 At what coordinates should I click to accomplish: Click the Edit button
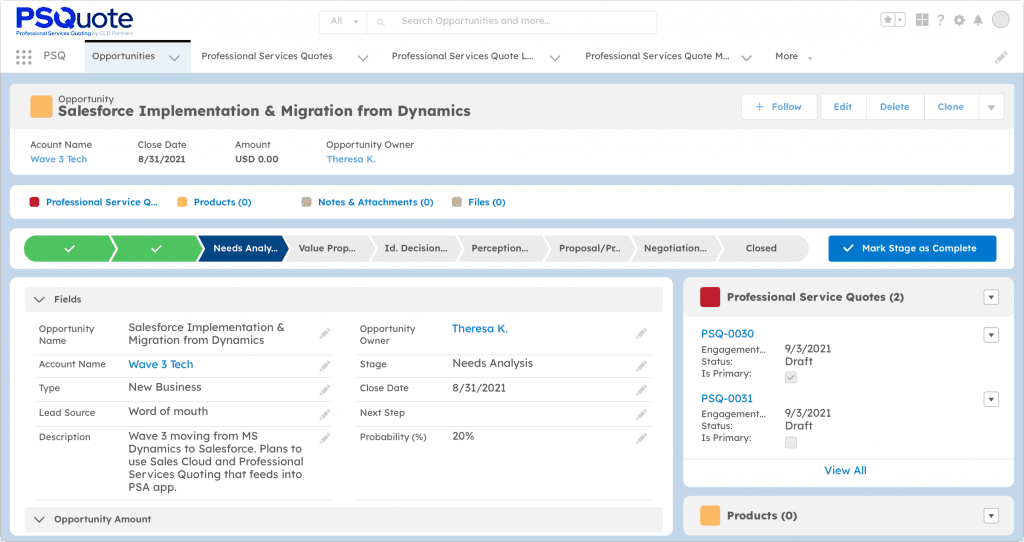[x=842, y=107]
